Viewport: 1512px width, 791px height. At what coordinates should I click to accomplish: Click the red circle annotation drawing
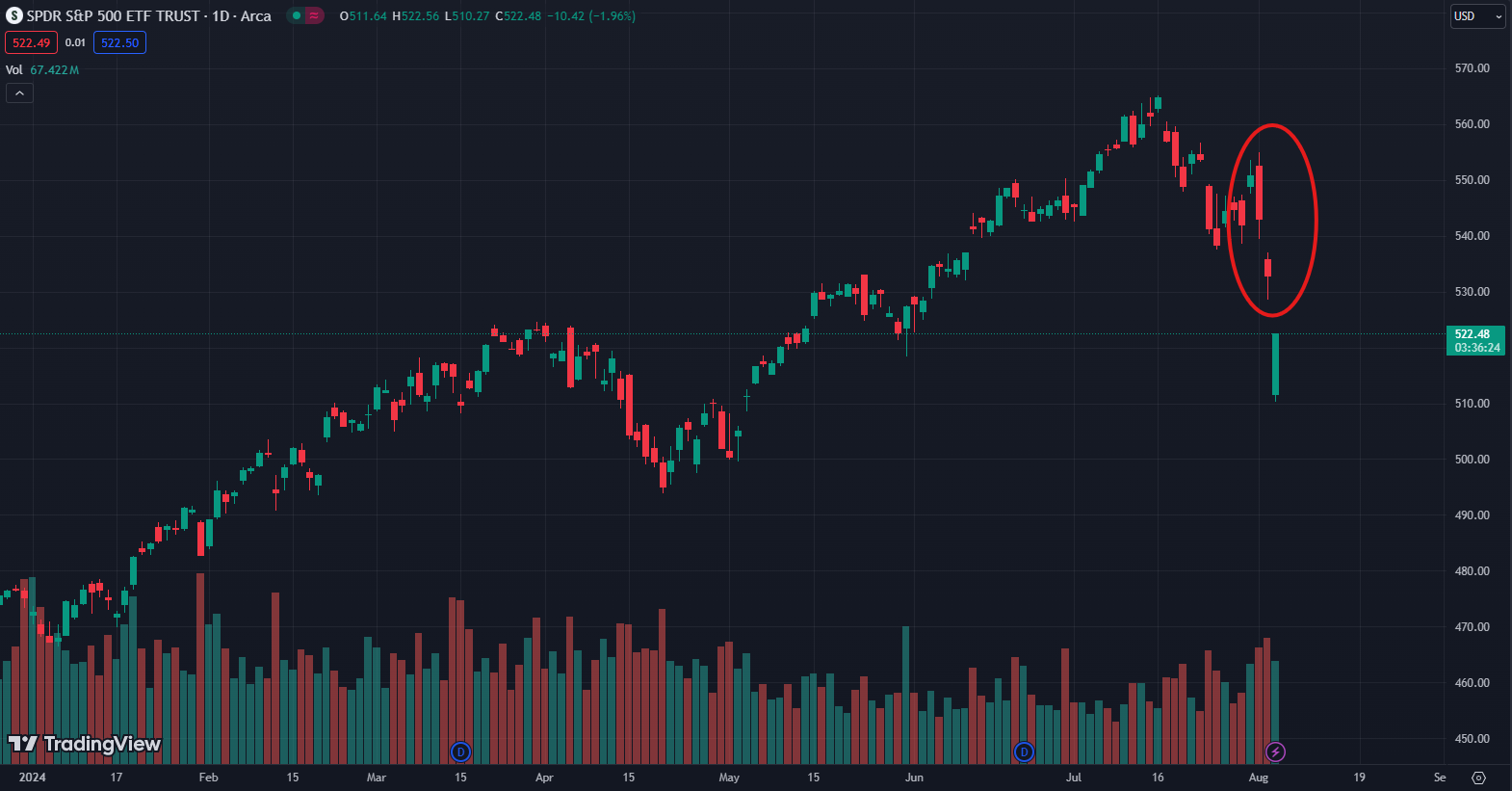[x=1316, y=220]
